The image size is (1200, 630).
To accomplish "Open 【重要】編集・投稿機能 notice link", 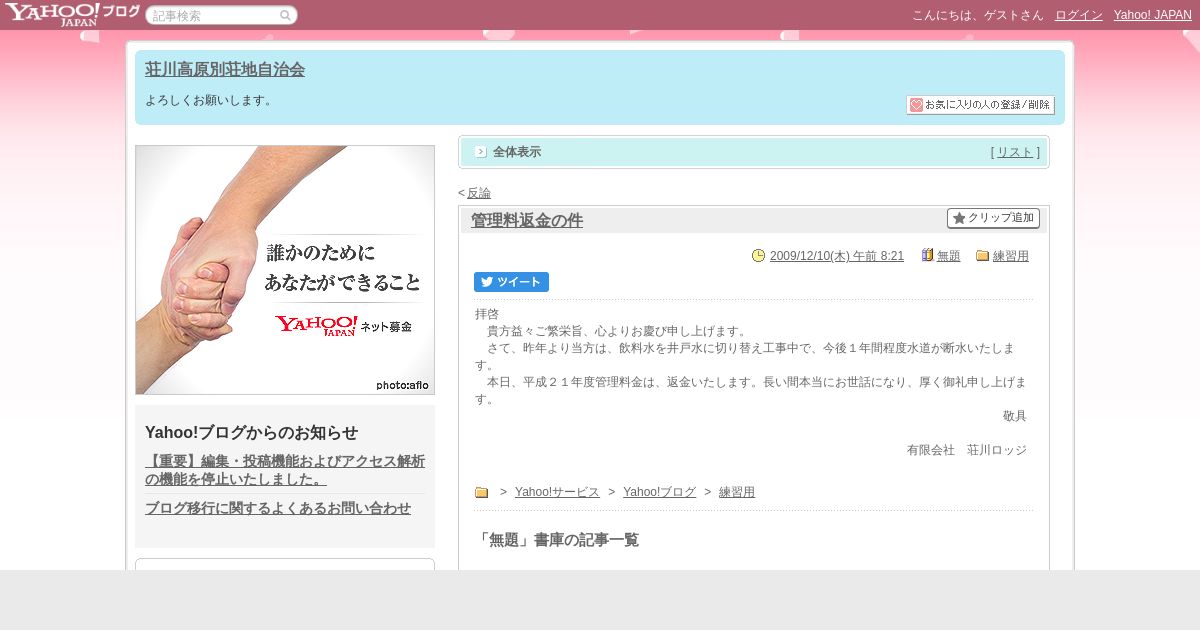I will [285, 470].
